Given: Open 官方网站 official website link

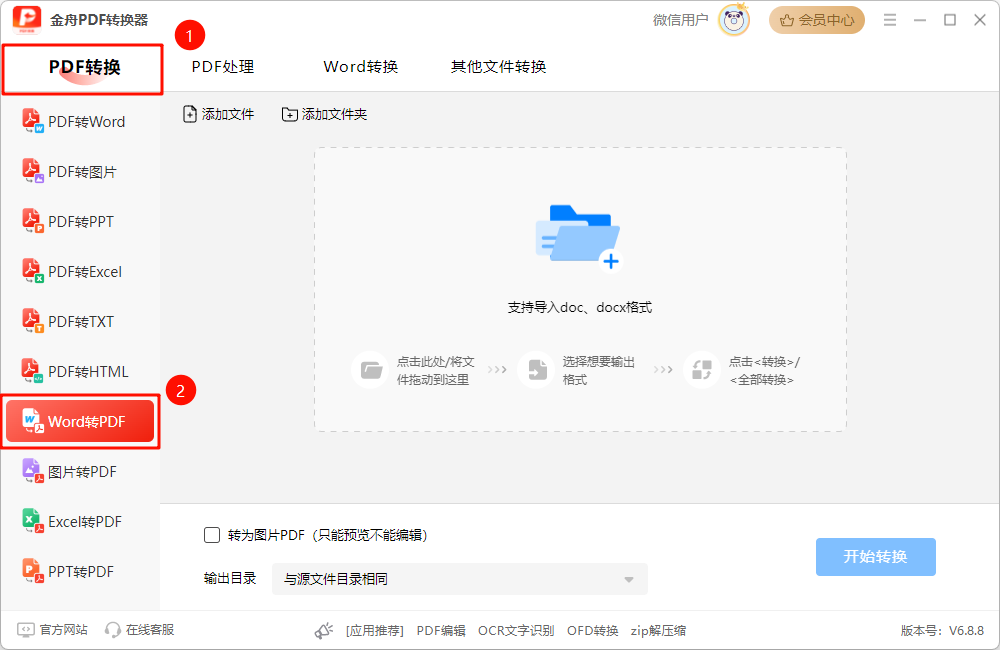Looking at the screenshot, I should click(x=52, y=630).
